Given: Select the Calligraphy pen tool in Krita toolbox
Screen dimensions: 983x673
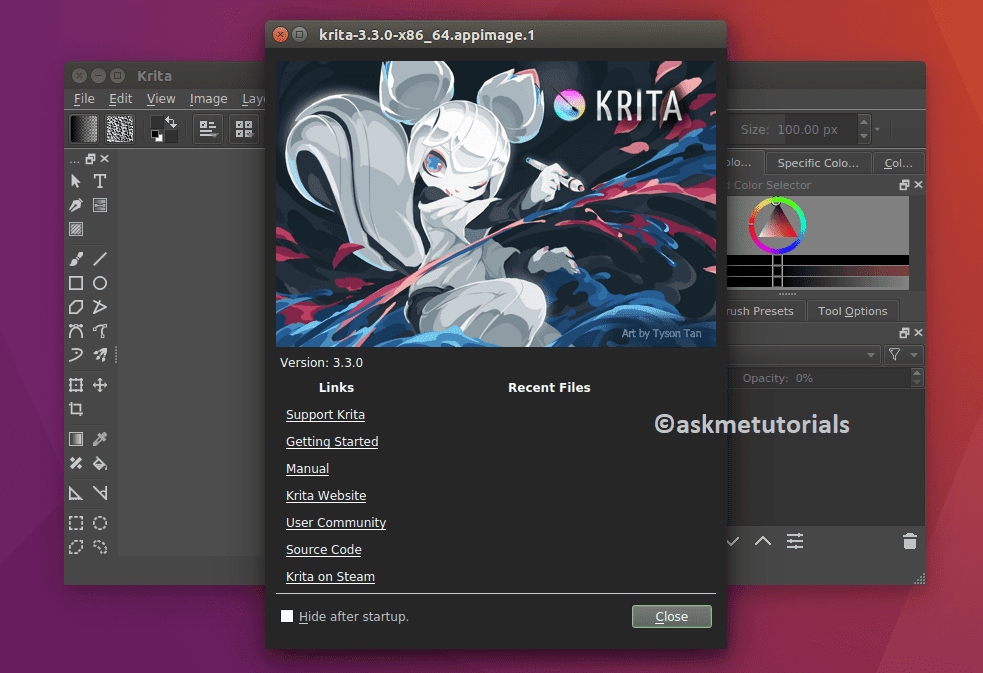Looking at the screenshot, I should (76, 205).
